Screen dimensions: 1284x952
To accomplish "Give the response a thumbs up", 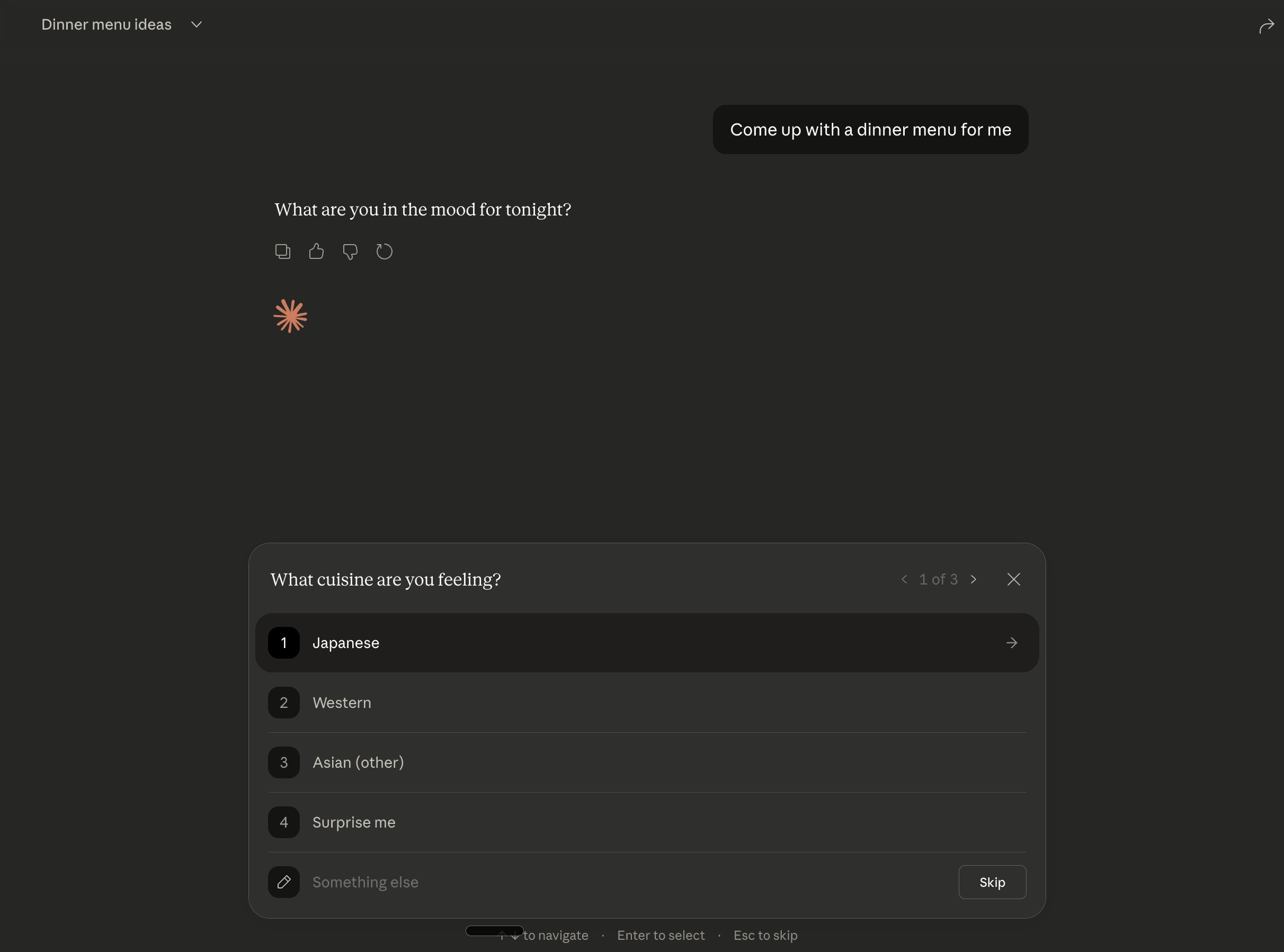I will tap(316, 252).
